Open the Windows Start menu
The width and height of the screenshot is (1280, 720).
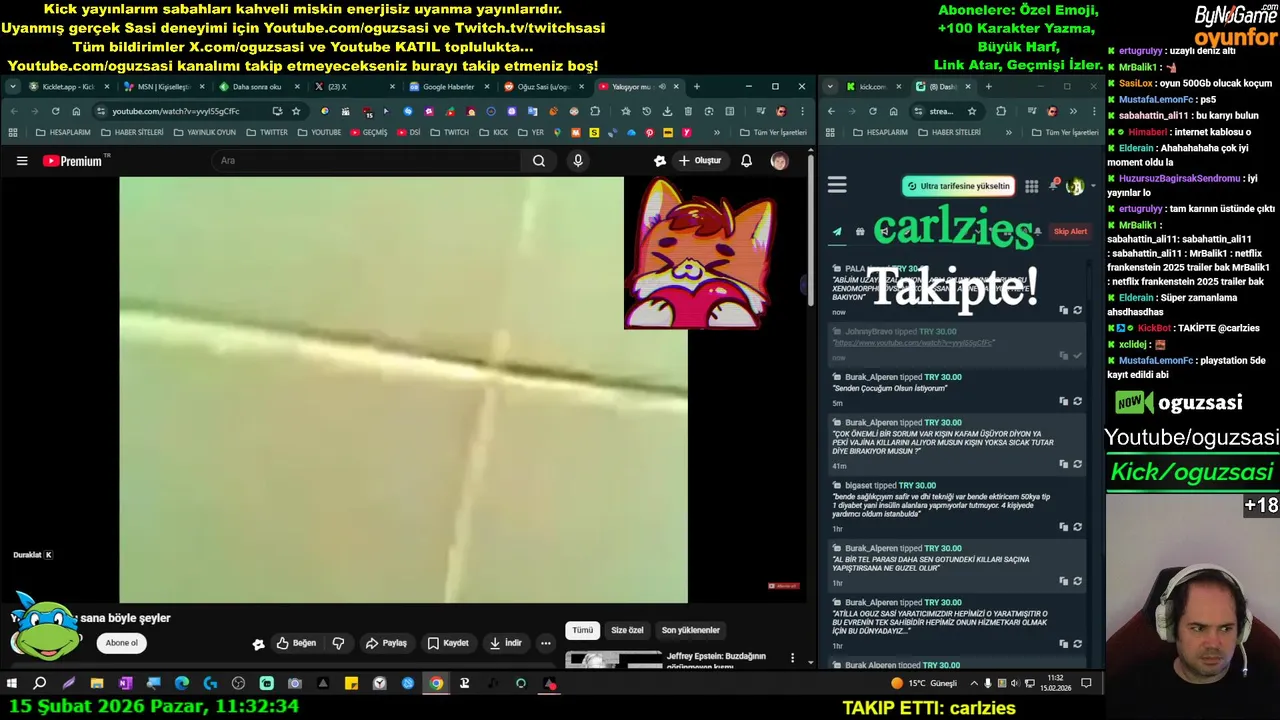[11, 684]
